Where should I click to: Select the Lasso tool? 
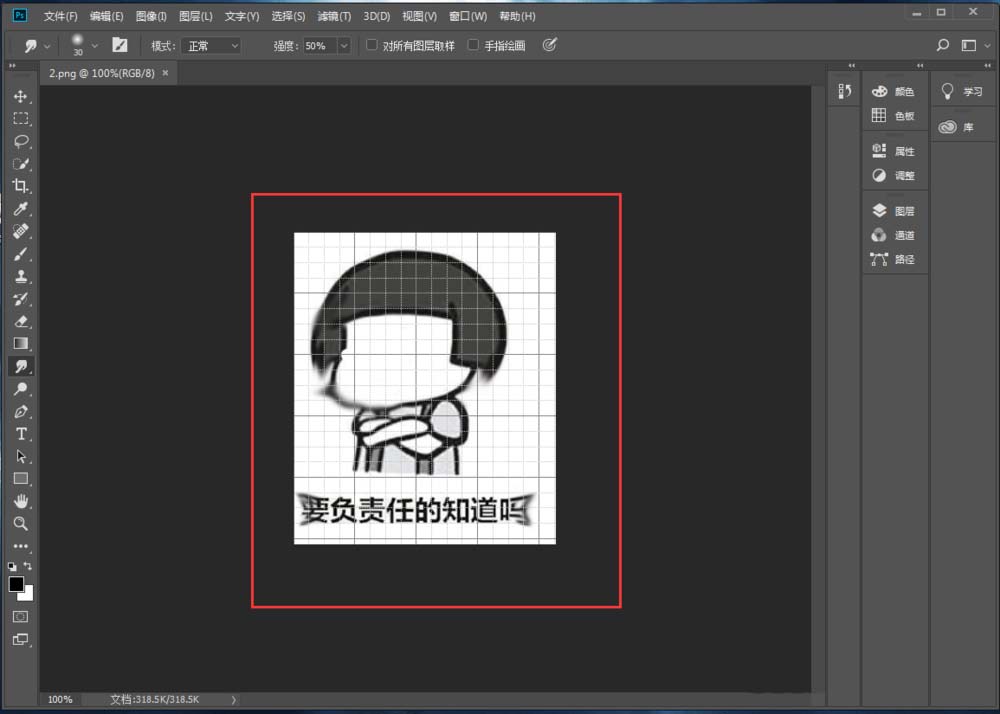[x=21, y=141]
